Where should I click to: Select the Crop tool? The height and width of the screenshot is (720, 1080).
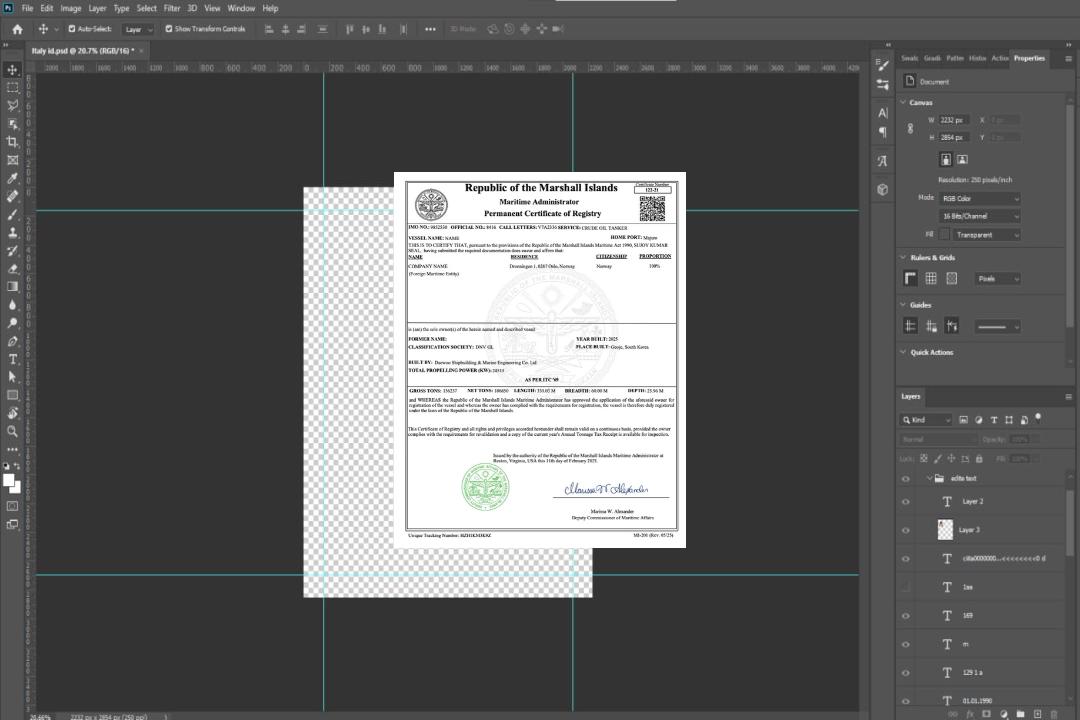point(12,142)
